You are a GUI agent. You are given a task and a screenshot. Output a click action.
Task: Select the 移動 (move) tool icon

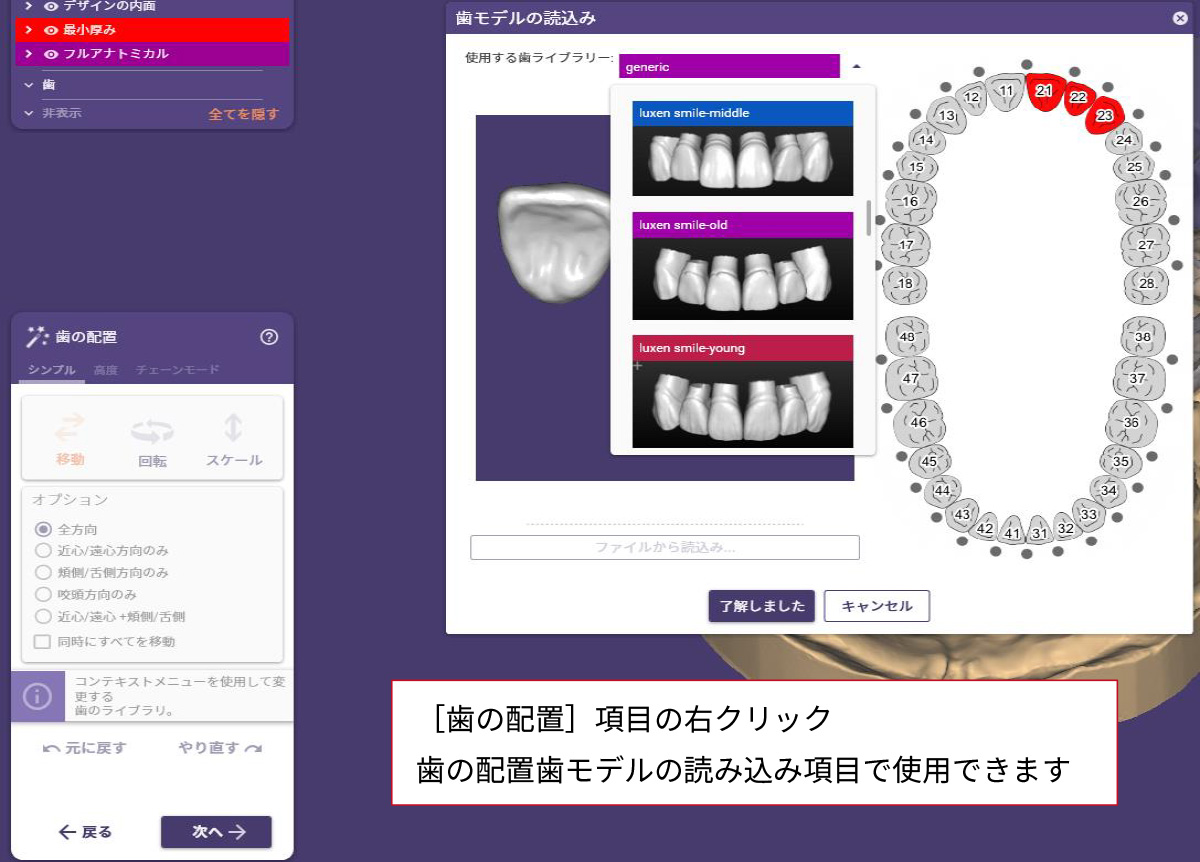[x=70, y=430]
